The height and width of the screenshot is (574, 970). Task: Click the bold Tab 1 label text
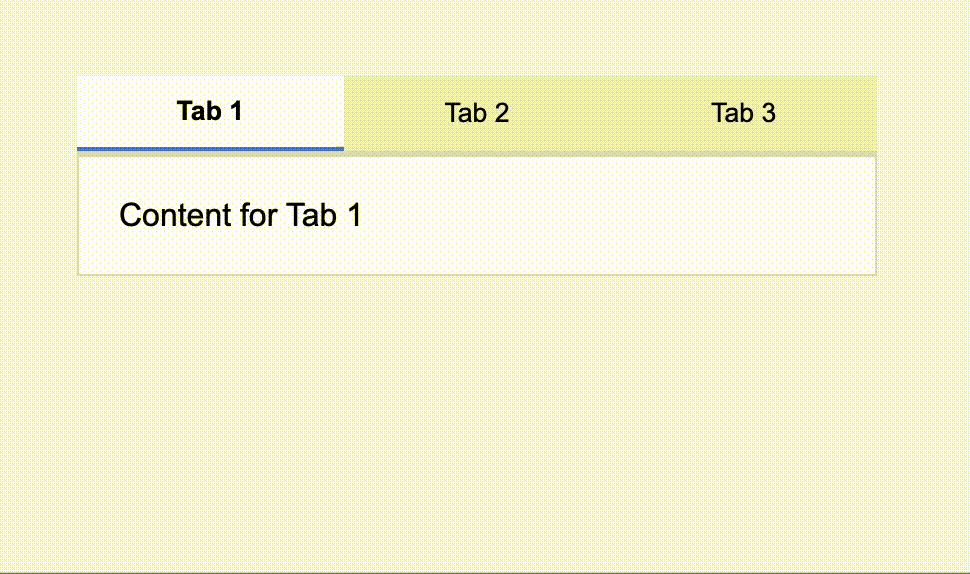[x=210, y=111]
